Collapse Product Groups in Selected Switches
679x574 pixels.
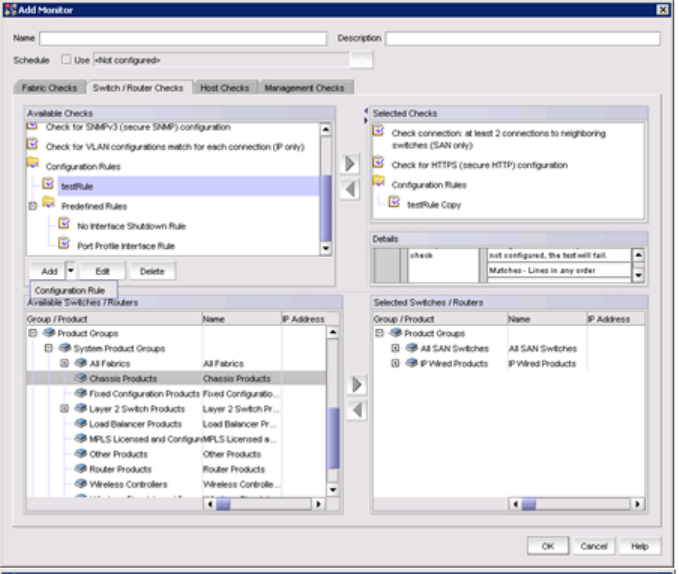380,333
